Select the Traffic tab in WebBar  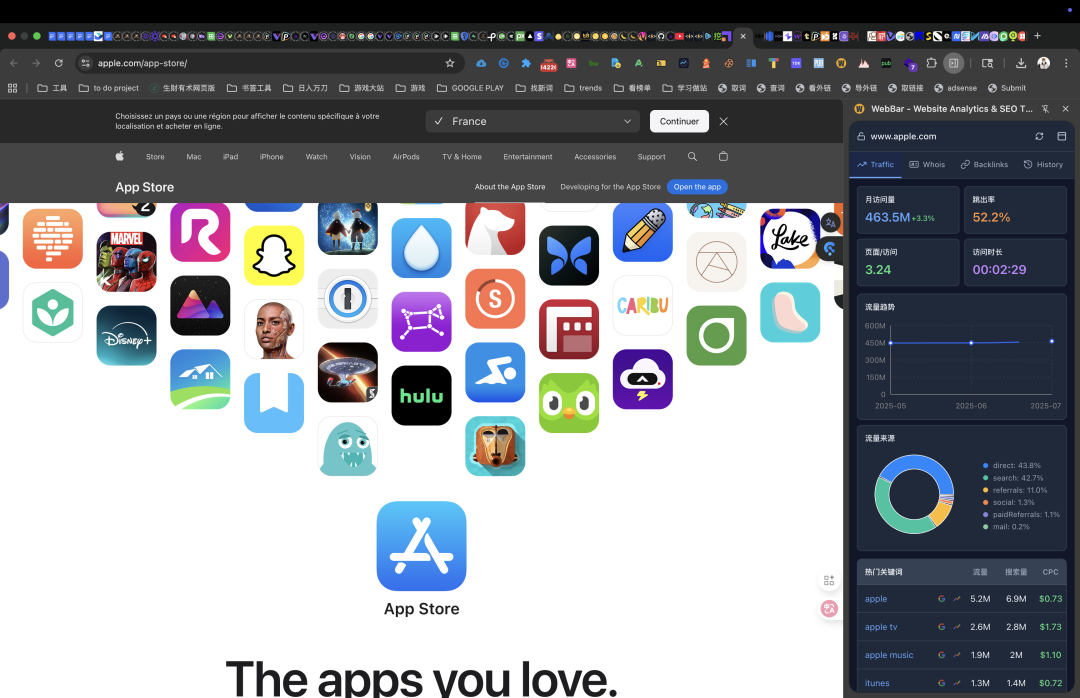875,165
